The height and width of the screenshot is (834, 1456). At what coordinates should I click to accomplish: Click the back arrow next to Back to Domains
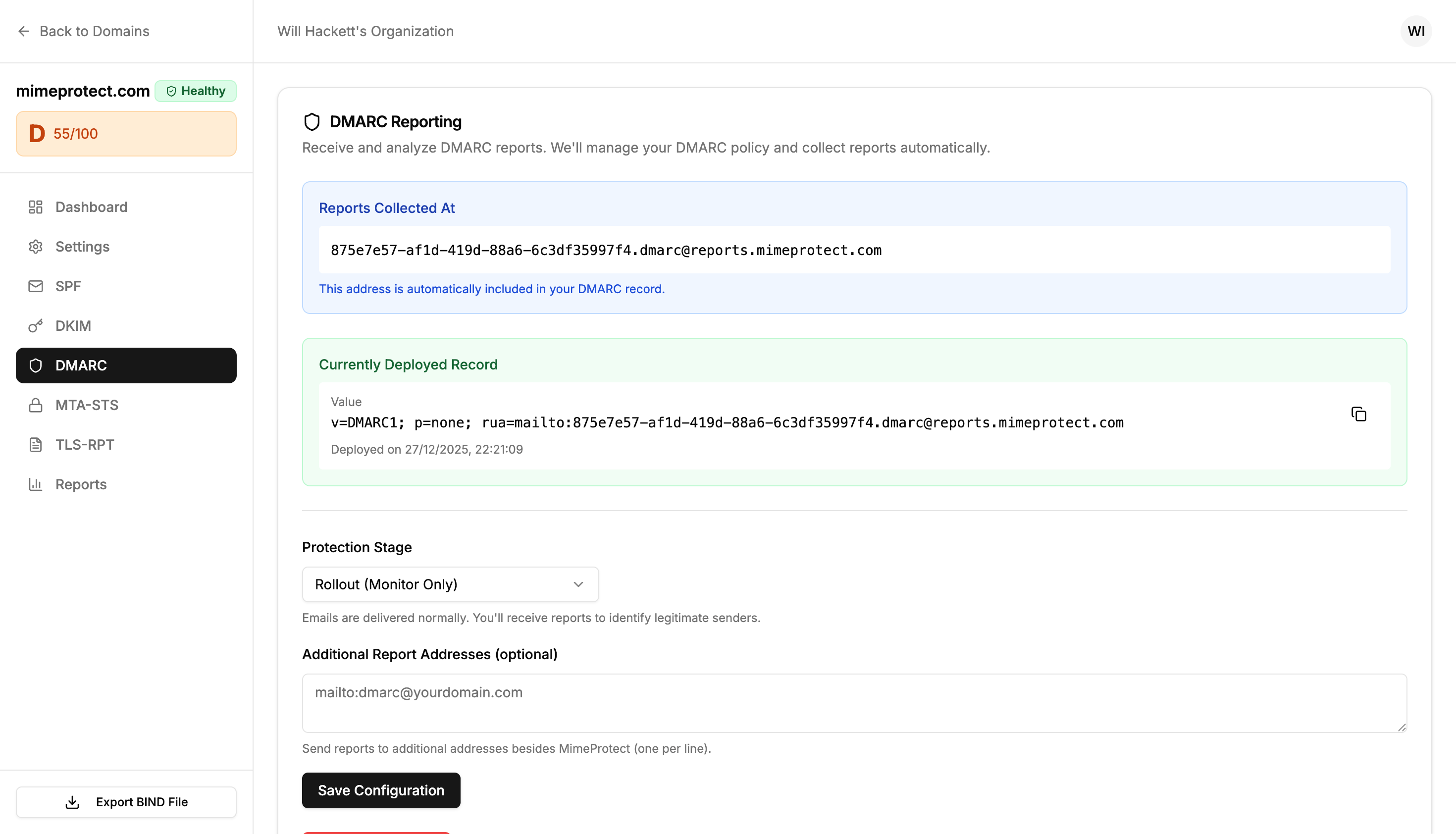point(23,32)
